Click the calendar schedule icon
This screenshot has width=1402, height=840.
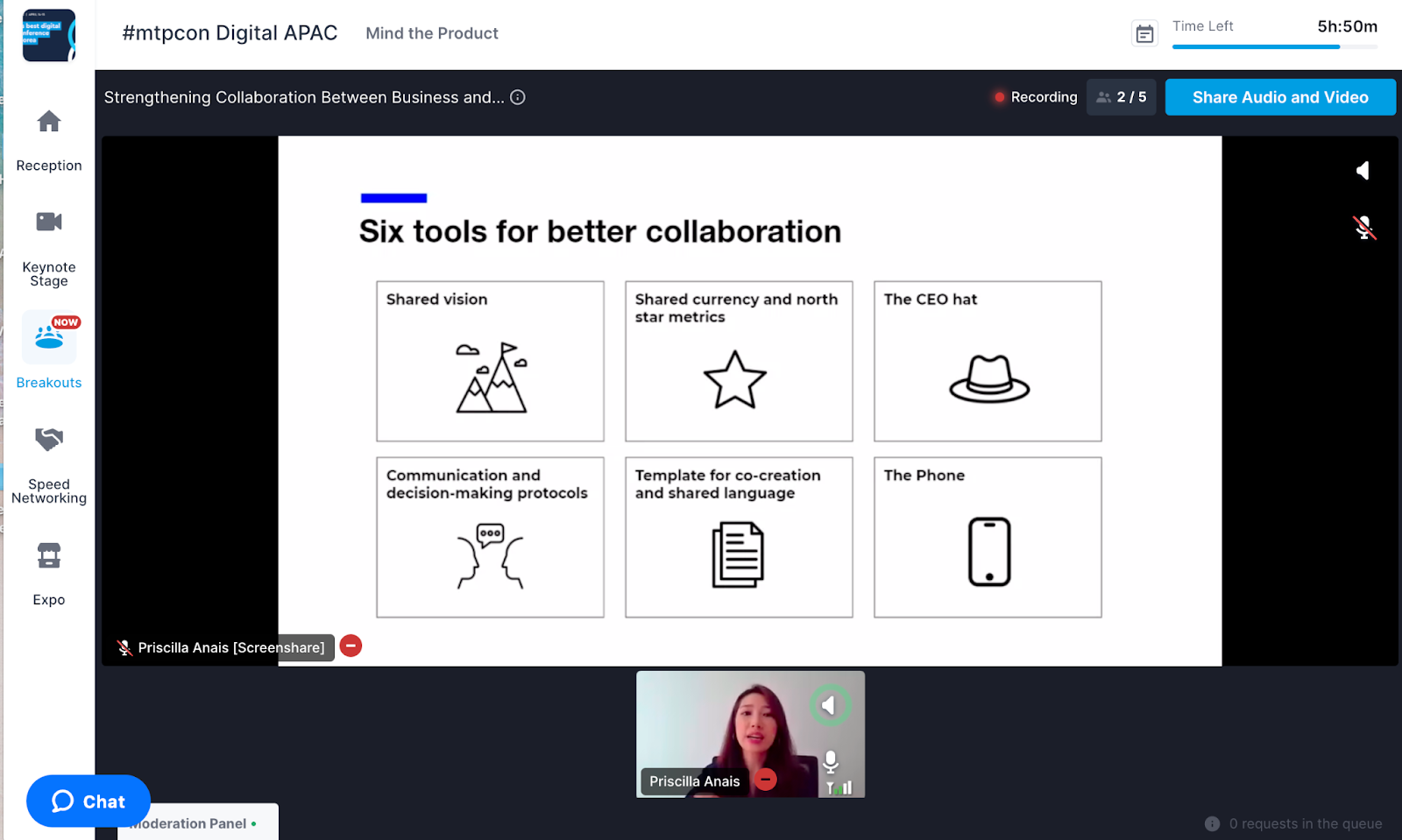[x=1144, y=34]
